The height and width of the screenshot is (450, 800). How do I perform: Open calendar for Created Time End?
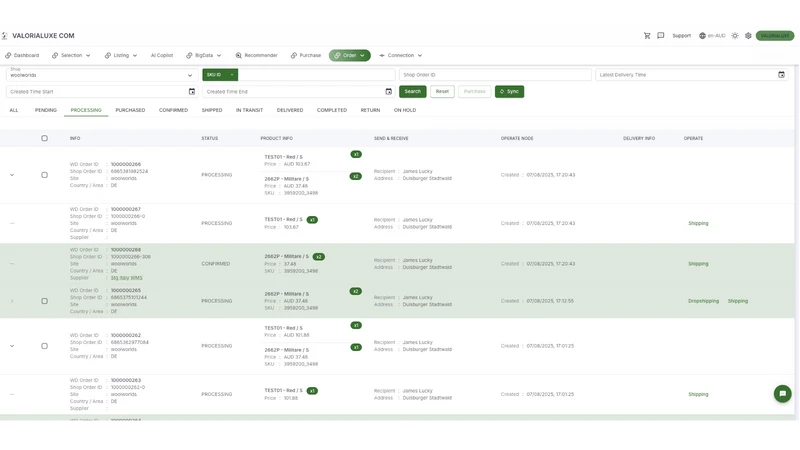(x=388, y=92)
